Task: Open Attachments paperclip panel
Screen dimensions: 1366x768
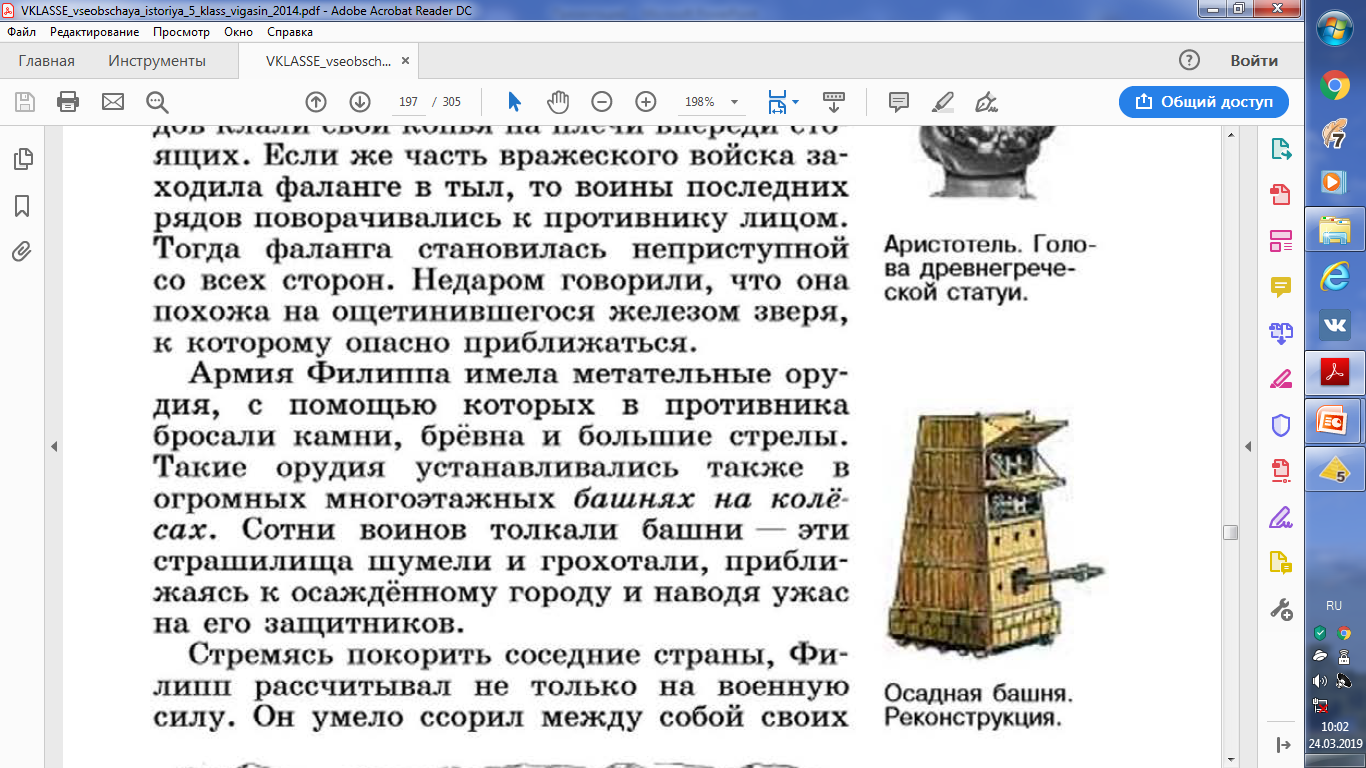Action: (x=22, y=251)
